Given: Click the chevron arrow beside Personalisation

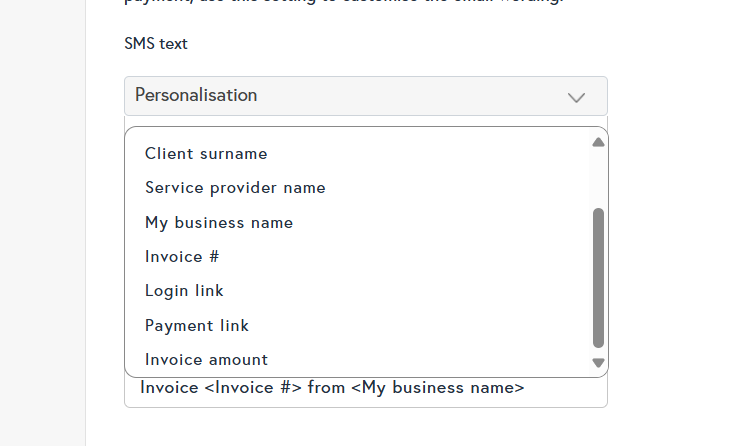Looking at the screenshot, I should [576, 97].
